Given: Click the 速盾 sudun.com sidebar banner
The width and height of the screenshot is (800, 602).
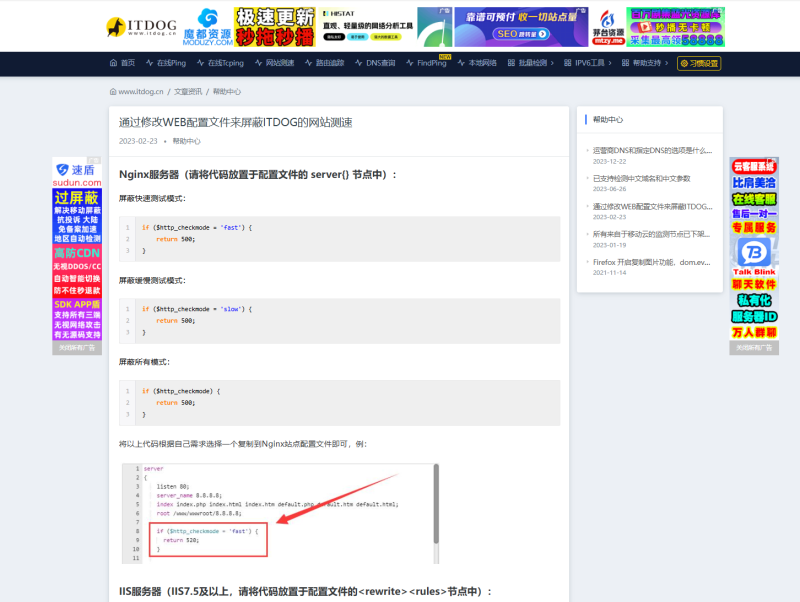Looking at the screenshot, I should [77, 174].
